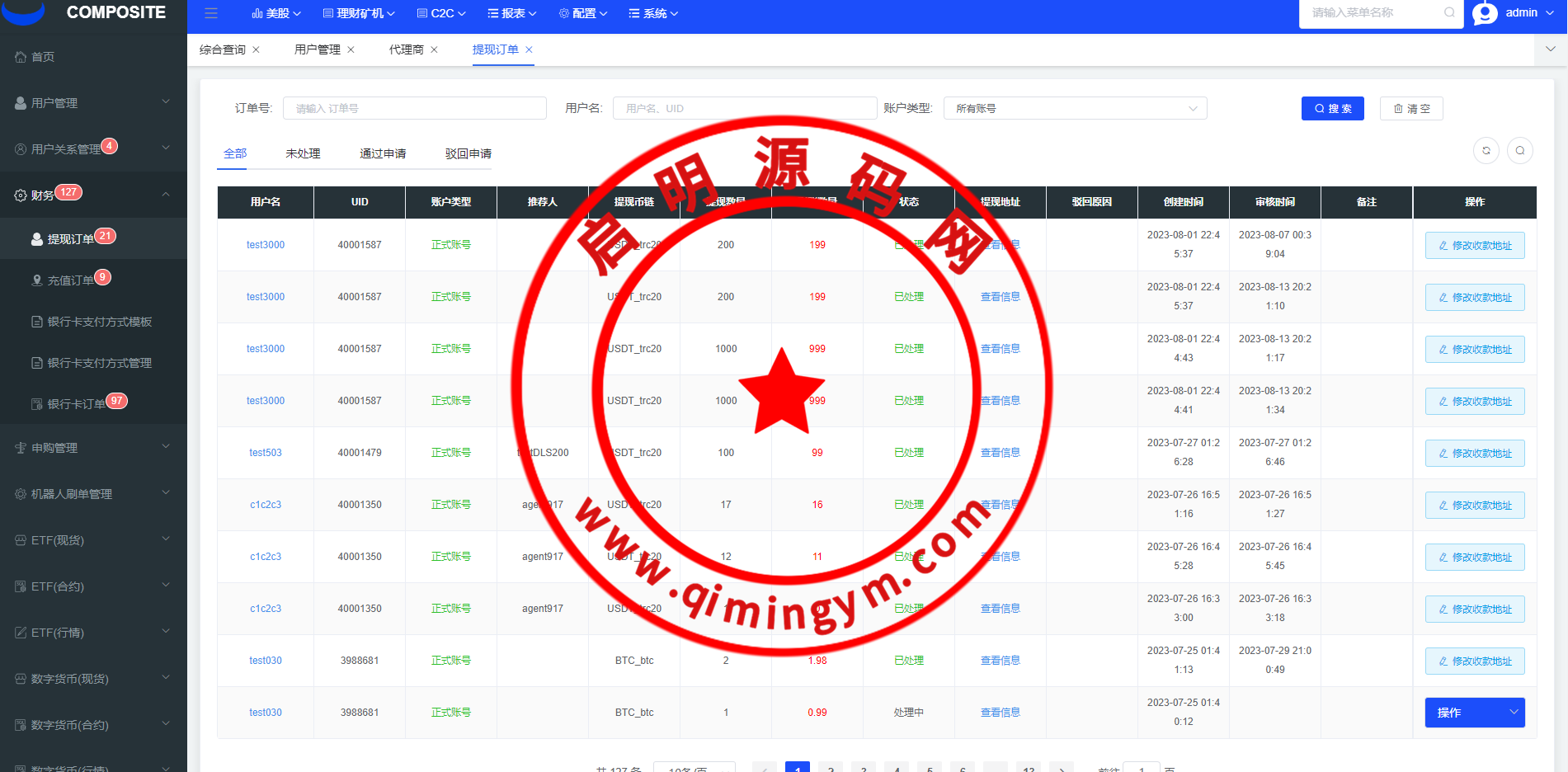
Task: Click the 订单号 input field
Action: 414,109
